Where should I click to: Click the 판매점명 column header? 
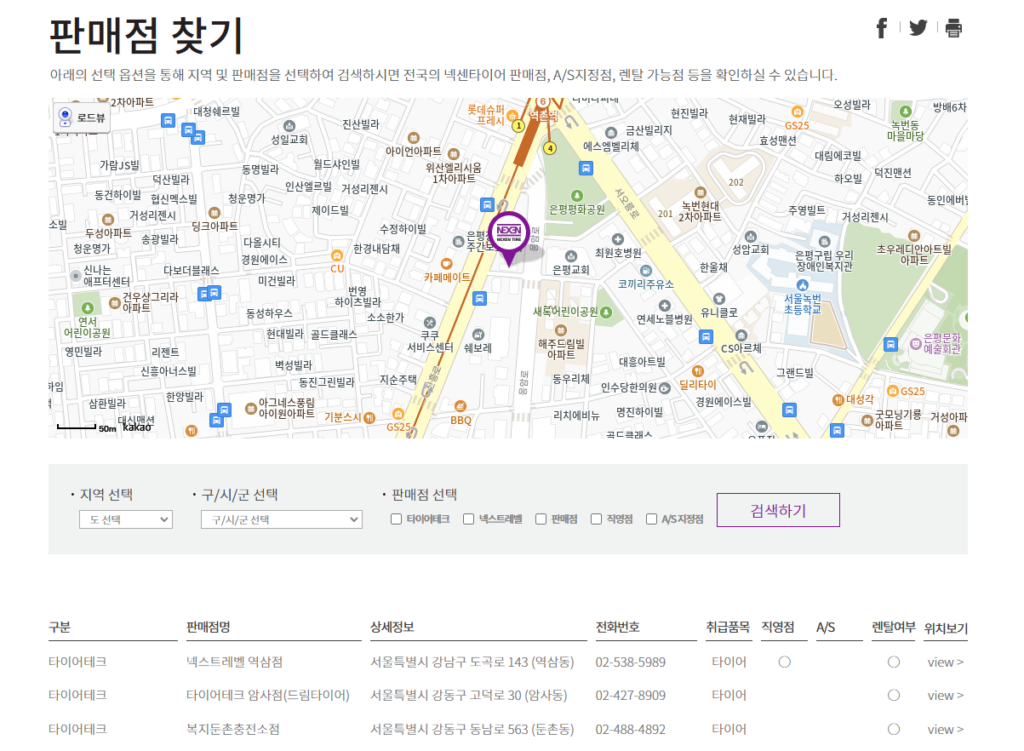[x=208, y=627]
